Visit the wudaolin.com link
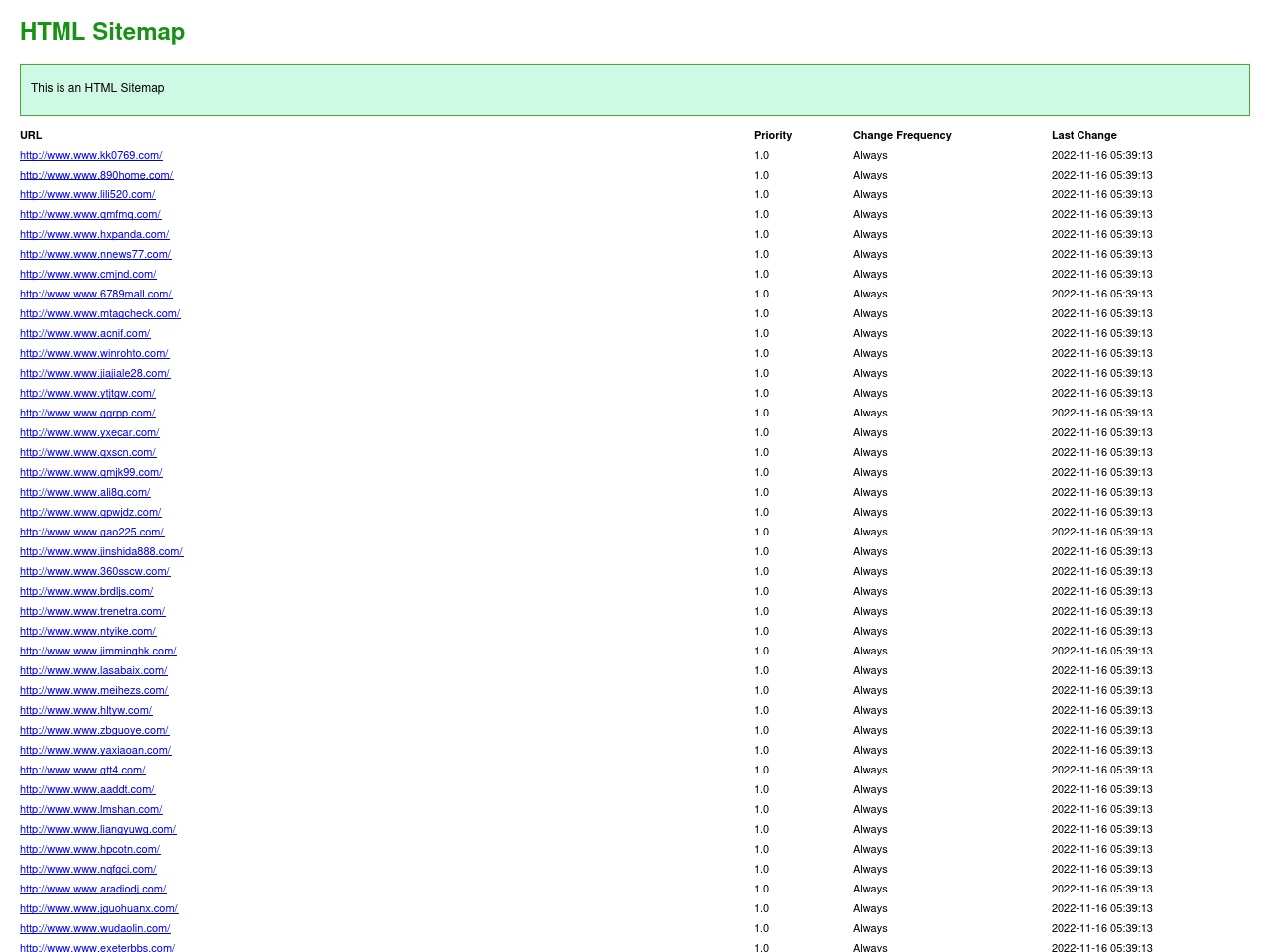The width and height of the screenshot is (1270, 952). [95, 928]
